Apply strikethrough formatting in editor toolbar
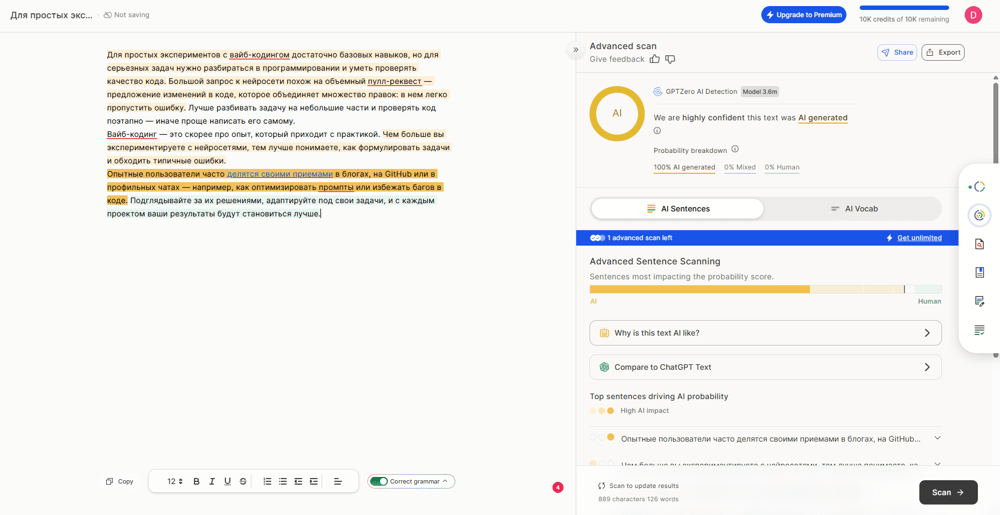 pyautogui.click(x=243, y=481)
